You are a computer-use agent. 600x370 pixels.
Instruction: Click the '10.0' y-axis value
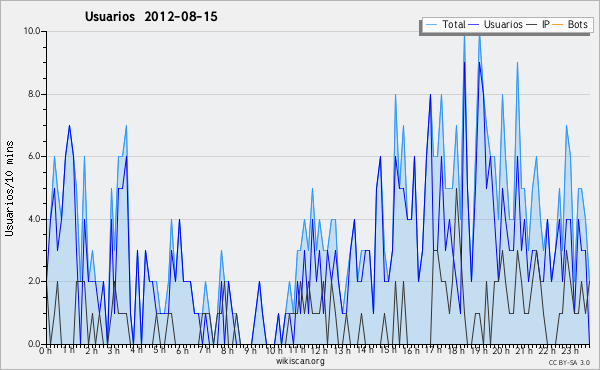33,31
